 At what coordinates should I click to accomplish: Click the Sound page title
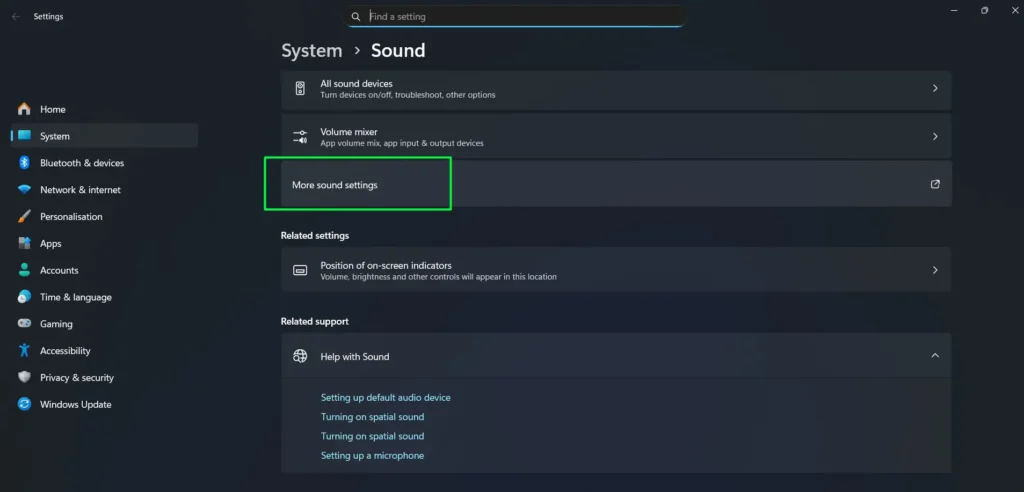click(398, 50)
